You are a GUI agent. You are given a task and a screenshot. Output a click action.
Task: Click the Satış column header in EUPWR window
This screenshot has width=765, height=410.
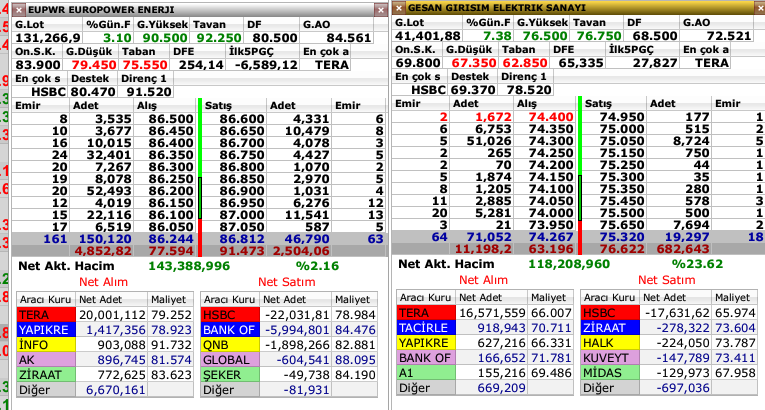[218, 105]
